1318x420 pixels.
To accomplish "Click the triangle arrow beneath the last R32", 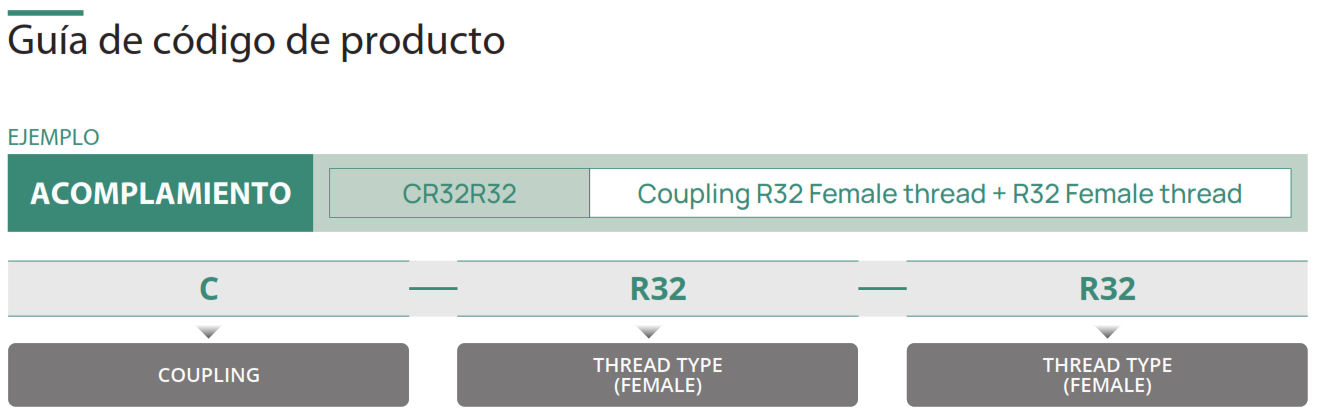I will (1106, 331).
